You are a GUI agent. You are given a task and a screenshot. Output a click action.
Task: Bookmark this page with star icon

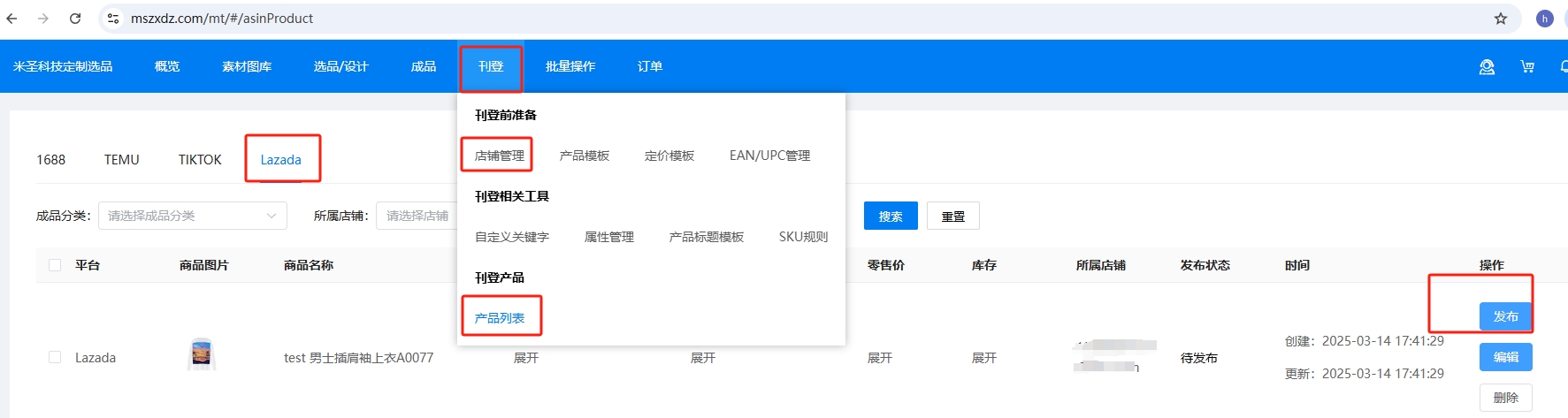[x=1501, y=19]
